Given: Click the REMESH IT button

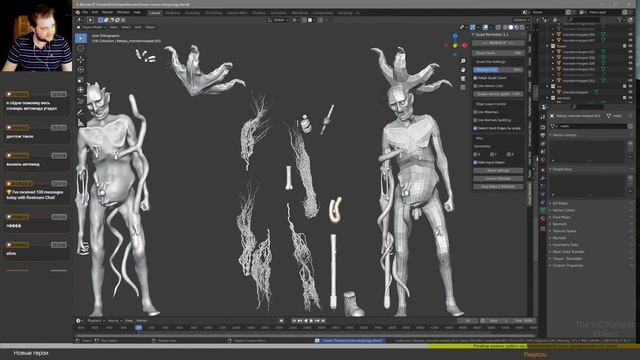Looking at the screenshot, I should [498, 43].
